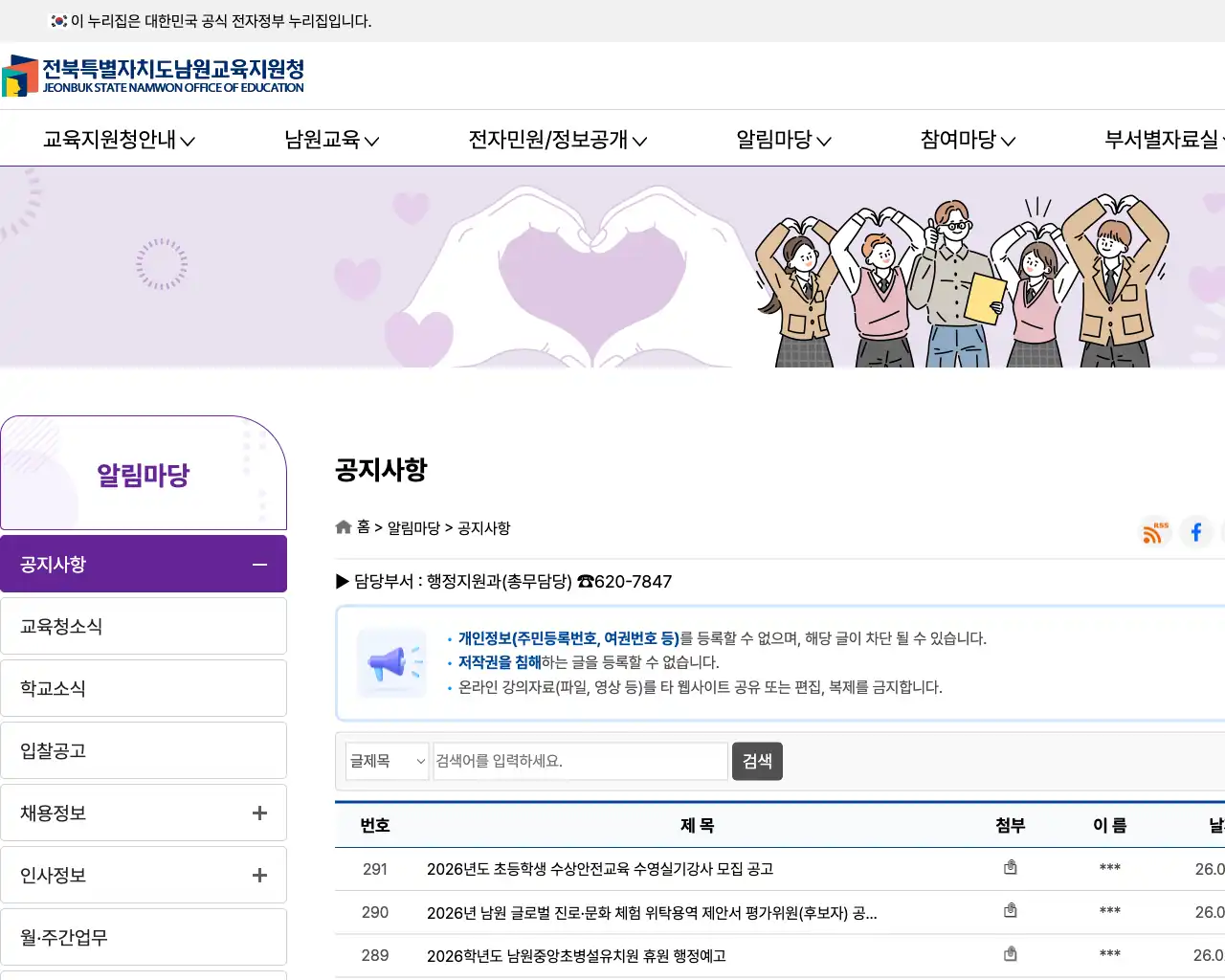Screen dimensions: 1225x980
Task: Open the 참여마당 navigation menu
Action: click(x=966, y=138)
